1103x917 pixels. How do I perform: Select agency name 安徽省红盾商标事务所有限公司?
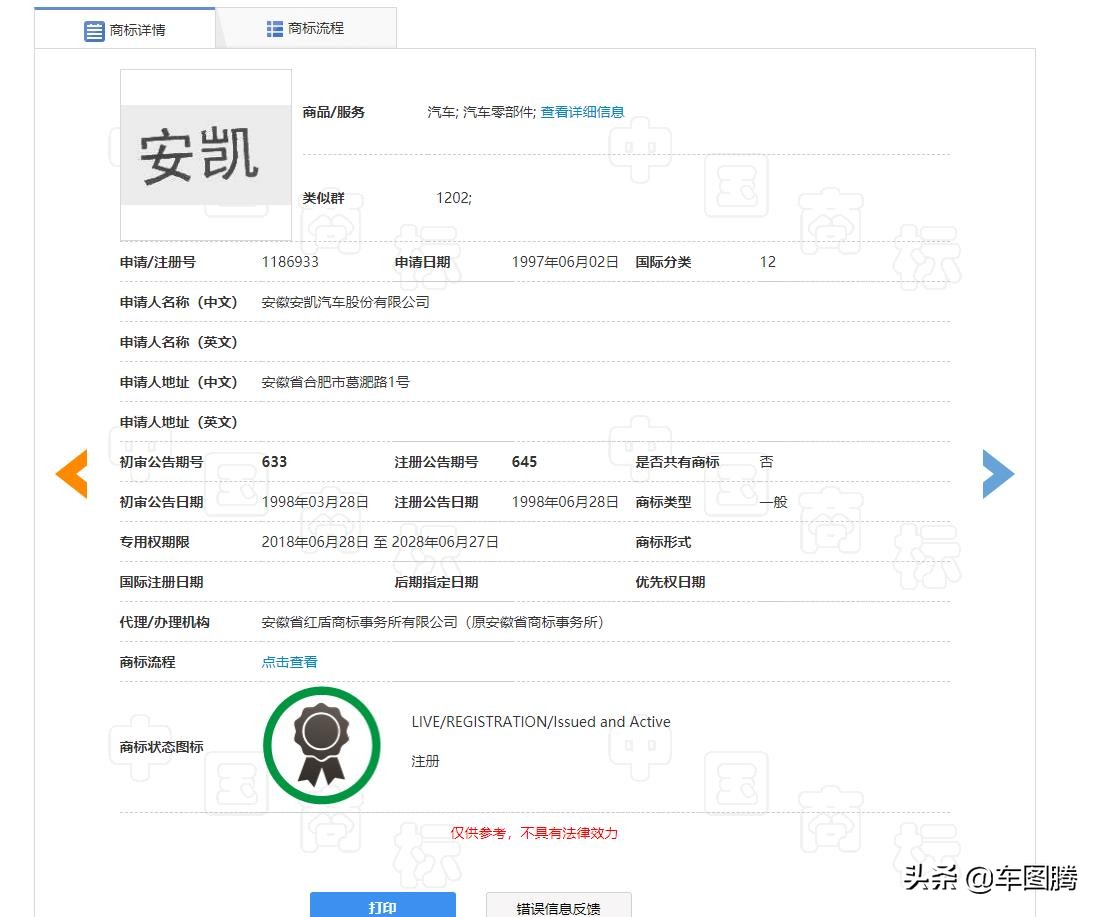click(x=359, y=622)
